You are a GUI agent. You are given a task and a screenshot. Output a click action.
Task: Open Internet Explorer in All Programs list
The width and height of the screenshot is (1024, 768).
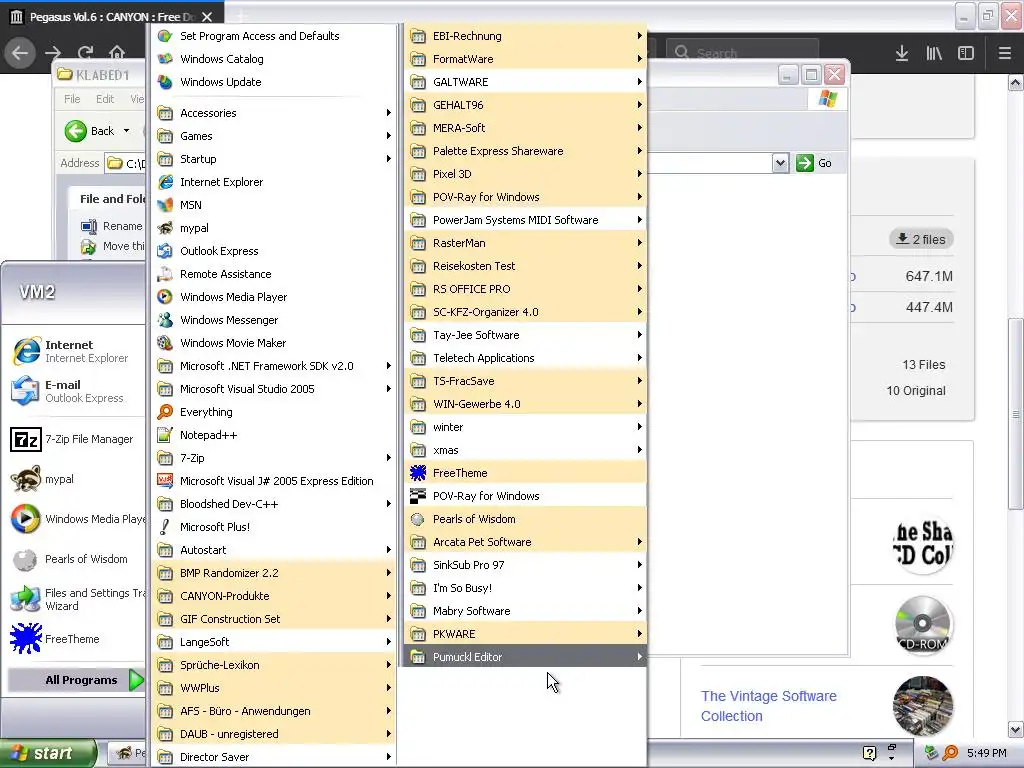[273, 182]
